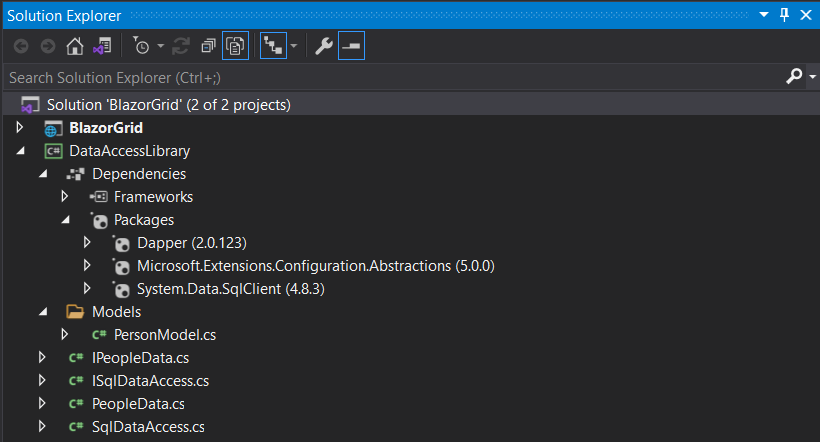Click IPeopleData.cs C# file icon
Image resolution: width=820 pixels, height=442 pixels.
click(x=76, y=357)
